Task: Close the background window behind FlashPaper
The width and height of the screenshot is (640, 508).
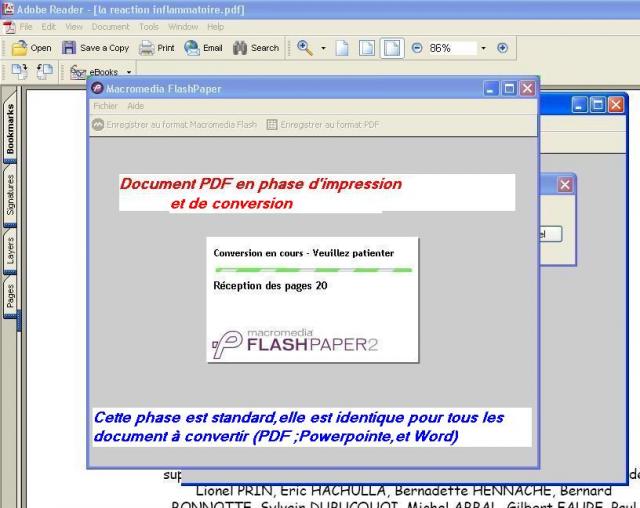Action: (x=616, y=105)
